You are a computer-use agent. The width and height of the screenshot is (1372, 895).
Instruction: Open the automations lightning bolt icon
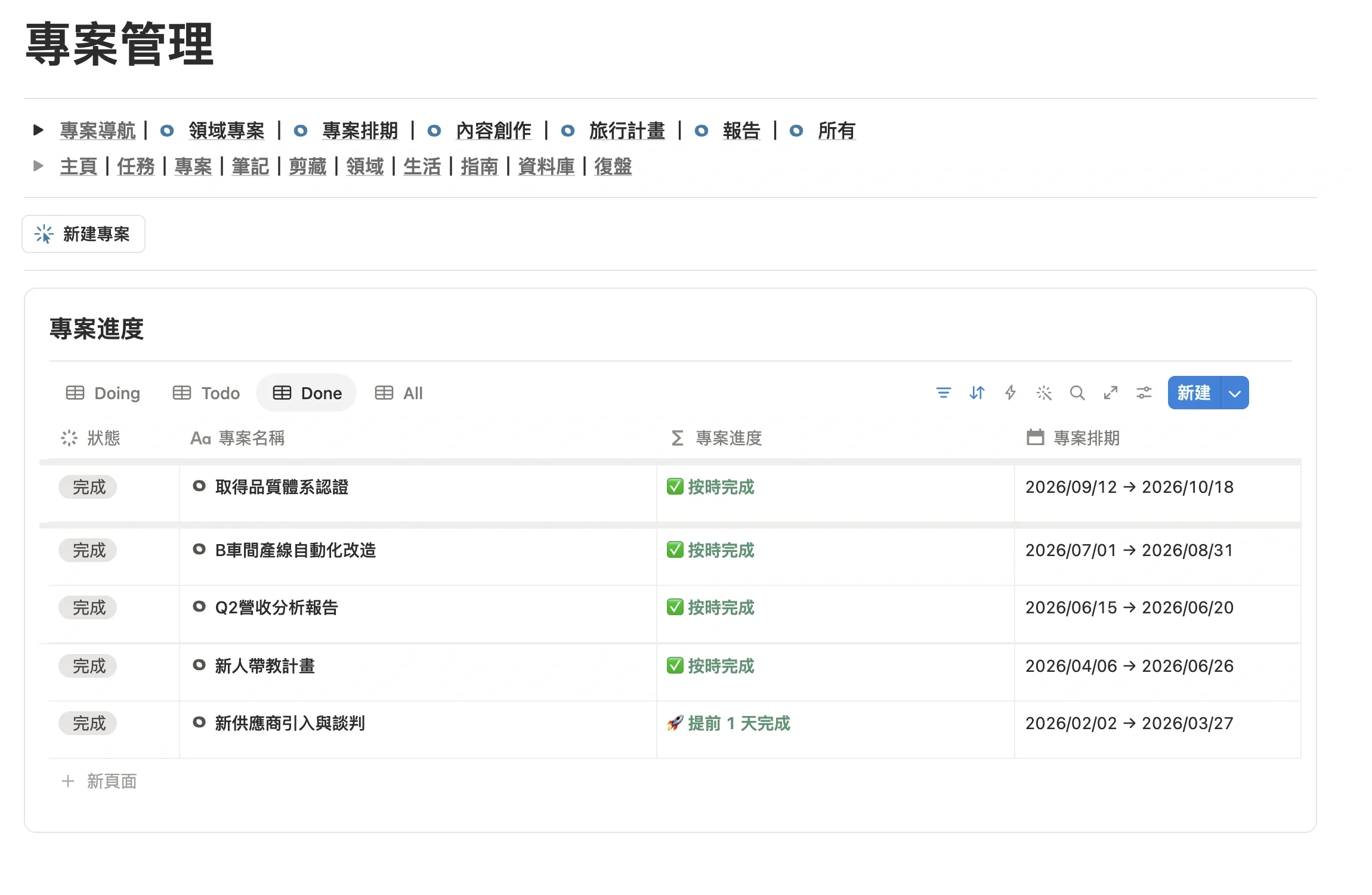pos(1010,393)
